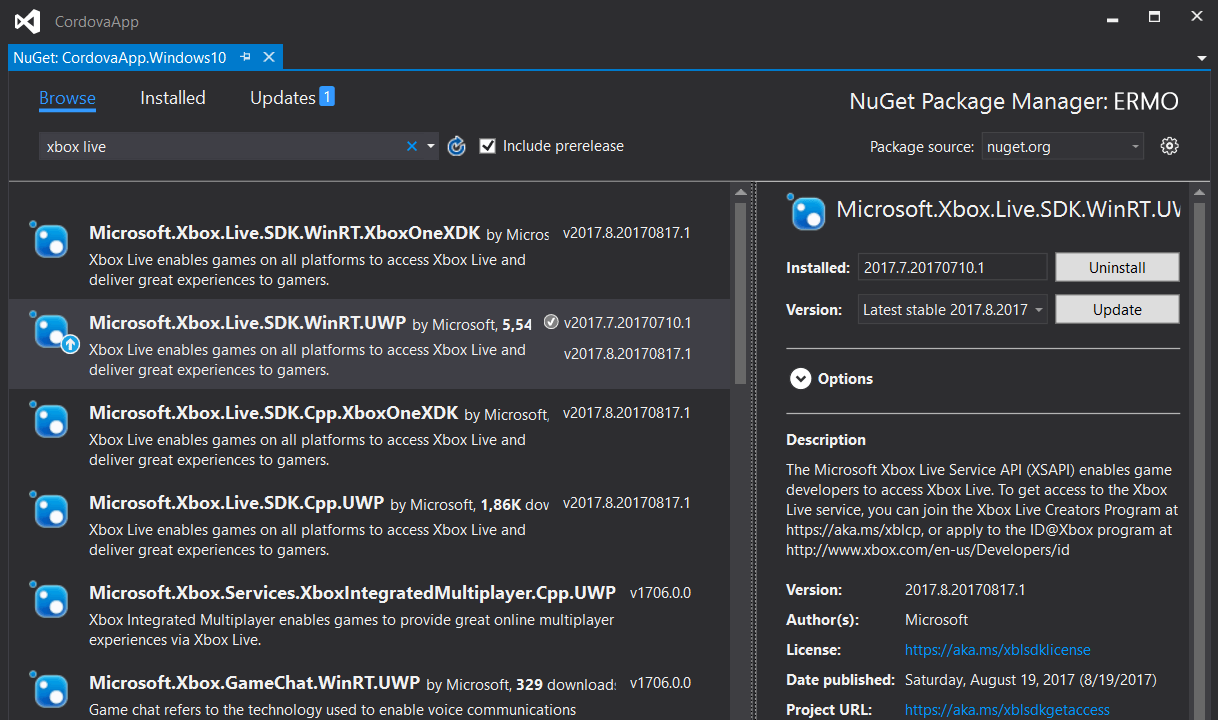The image size is (1218, 720).
Task: Select the XboxIntegratedMultiplayer.Cpp.UWP package title
Action: 352,593
